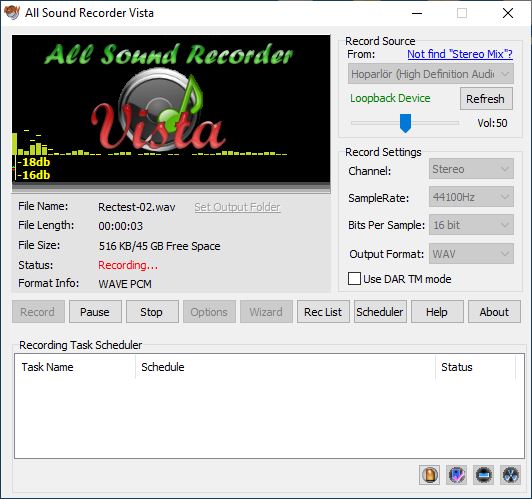Click the volume slider thumb
This screenshot has width=532, height=499.
point(405,123)
